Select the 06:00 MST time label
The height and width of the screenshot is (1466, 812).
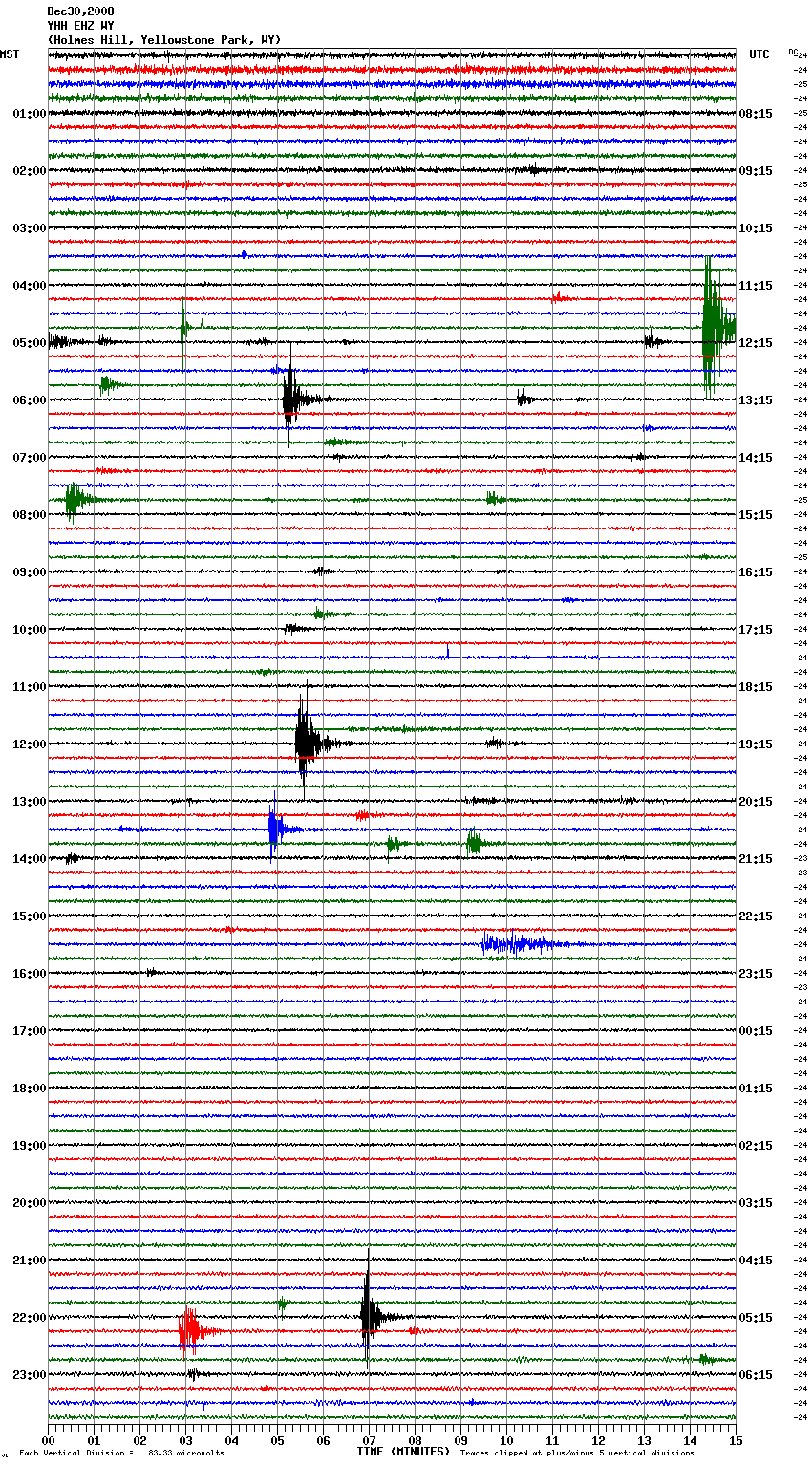coord(29,400)
